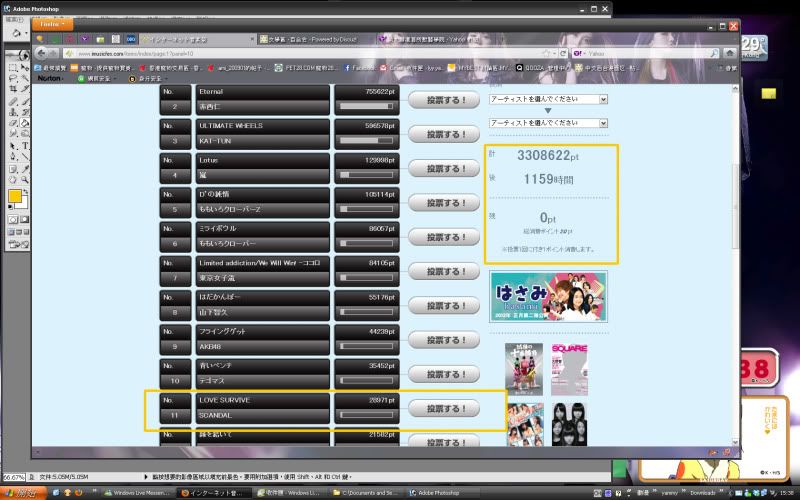The width and height of the screenshot is (800, 500).
Task: Open the first artist selection dropdown
Action: point(548,99)
